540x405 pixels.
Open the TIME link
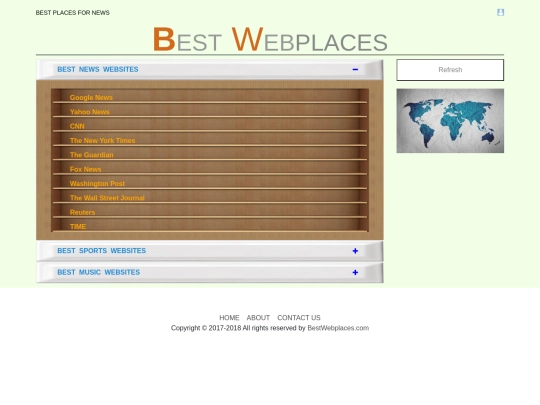(78, 227)
